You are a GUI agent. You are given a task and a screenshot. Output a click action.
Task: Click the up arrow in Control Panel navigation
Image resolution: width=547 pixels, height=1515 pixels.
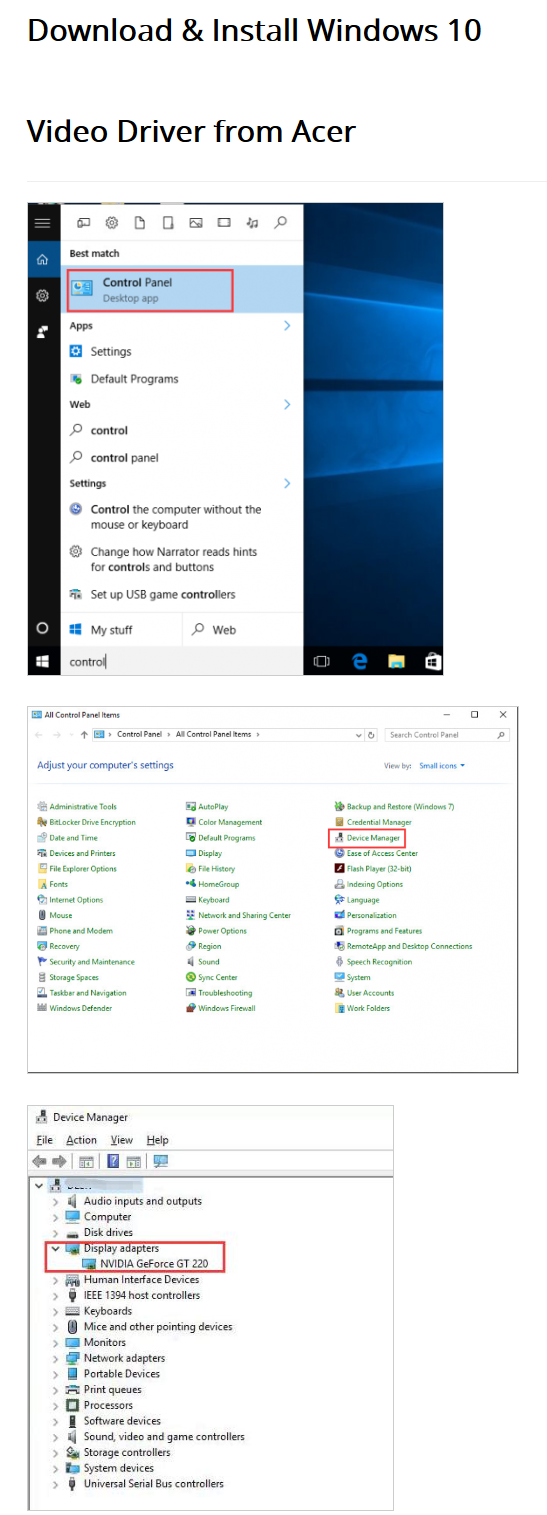coord(83,734)
